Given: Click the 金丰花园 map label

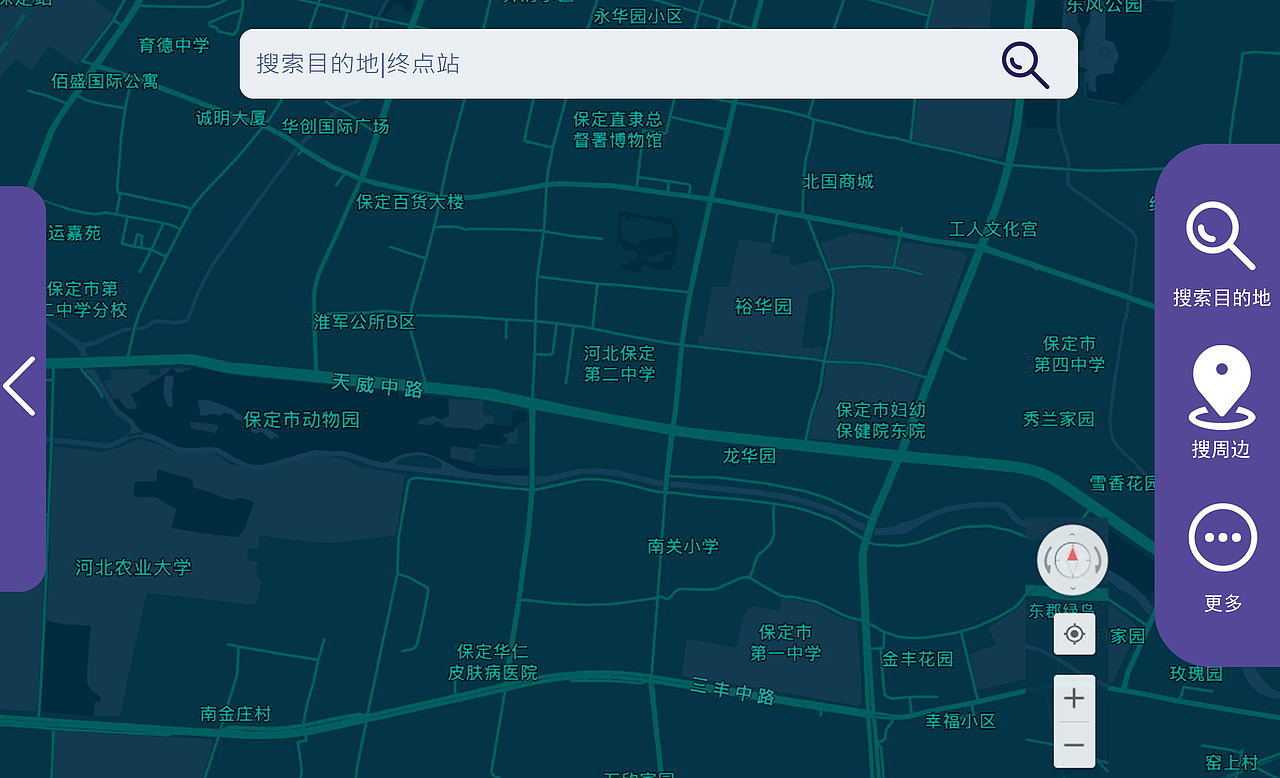Looking at the screenshot, I should 920,658.
